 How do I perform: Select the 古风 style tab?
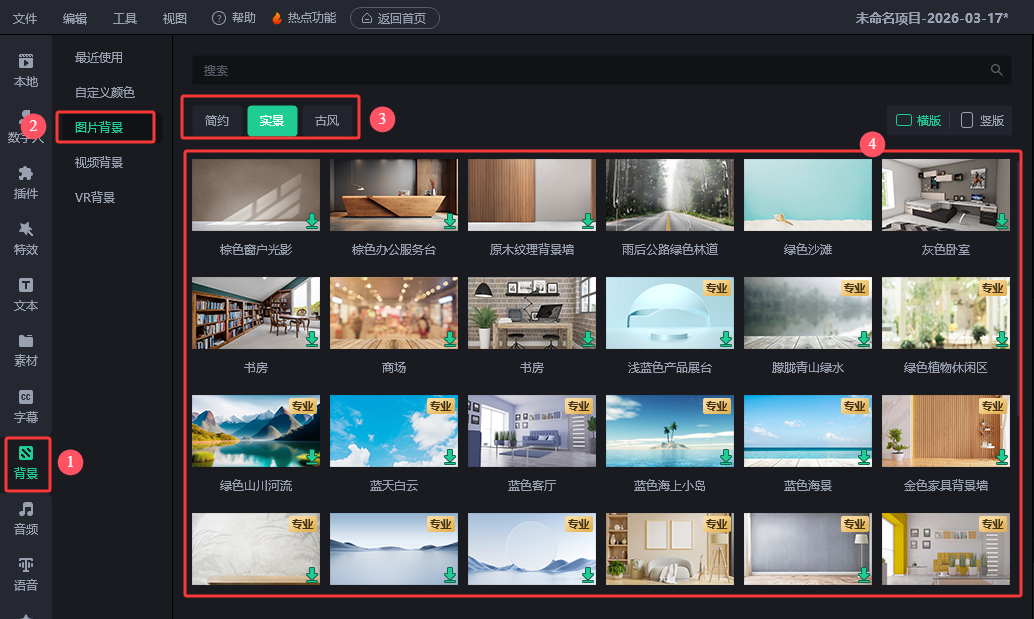[x=327, y=121]
